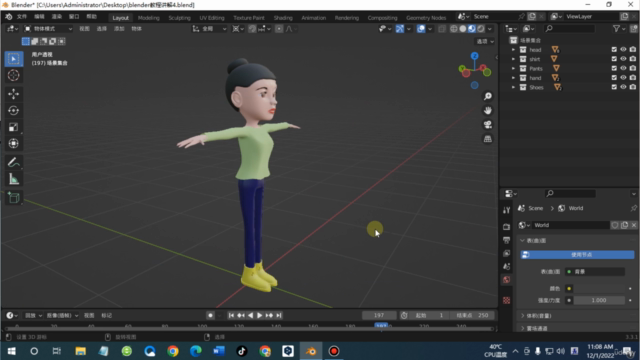Select the Select Box tool
Viewport: 640px width, 360px height.
(13, 59)
